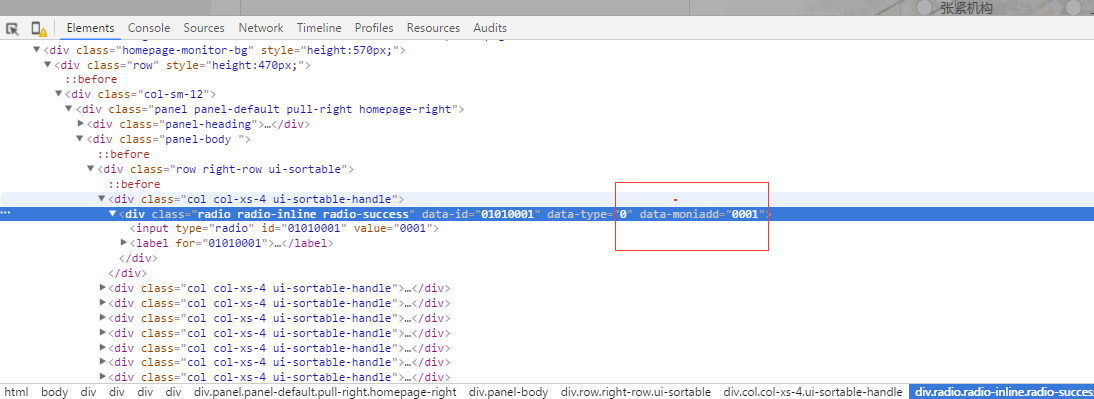
Task: Collapse the col-sm-12 div node
Action: (59, 94)
